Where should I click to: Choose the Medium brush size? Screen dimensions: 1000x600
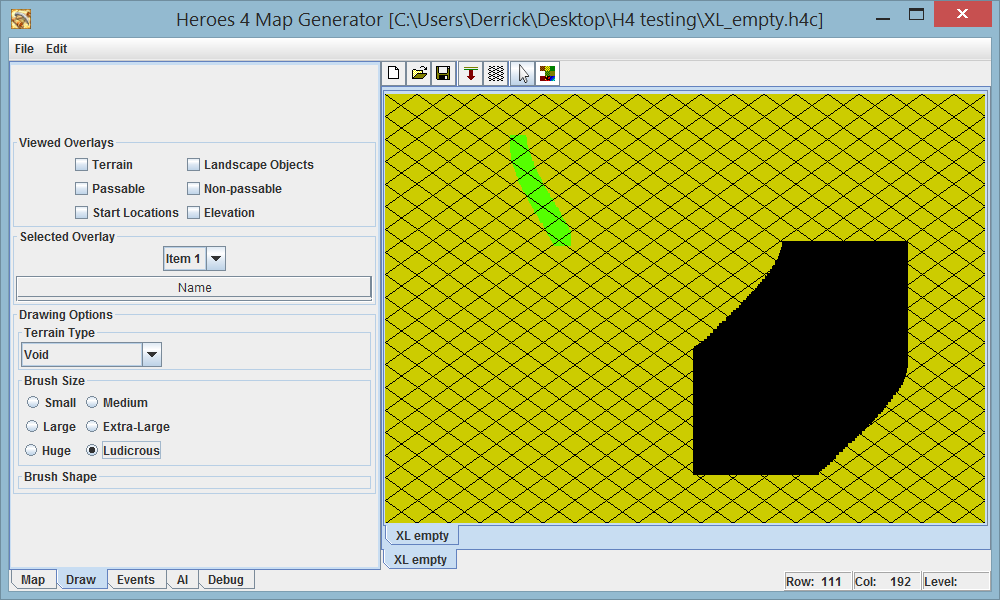click(92, 402)
